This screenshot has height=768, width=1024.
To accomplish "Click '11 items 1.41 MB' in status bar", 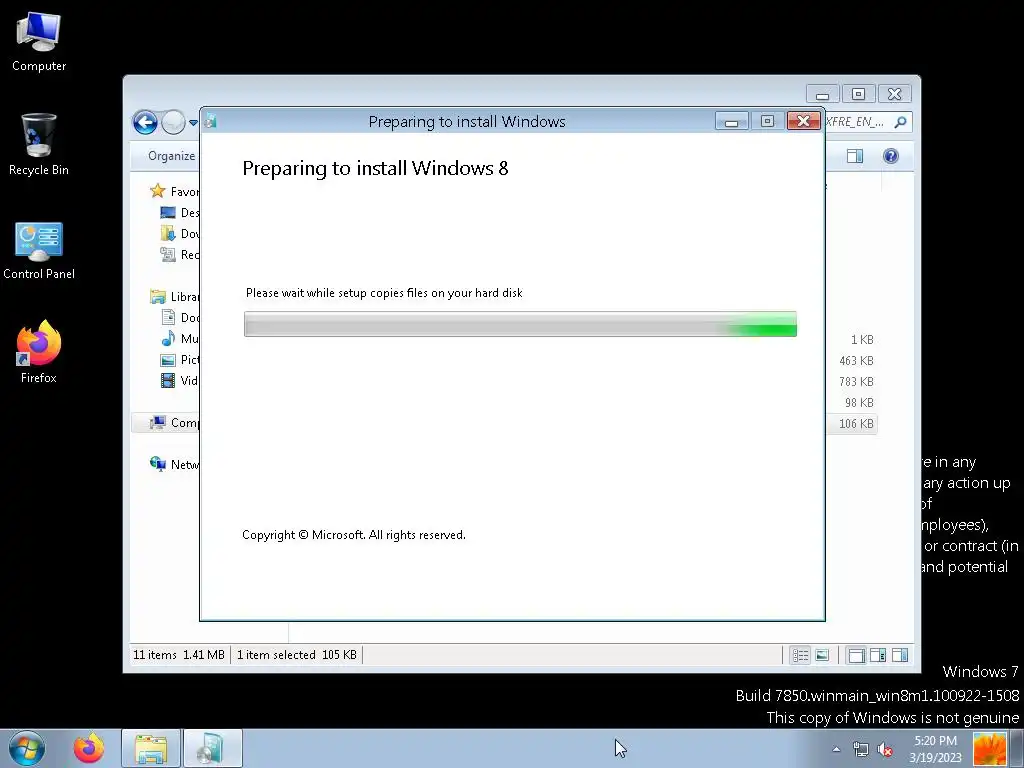I will pos(179,654).
